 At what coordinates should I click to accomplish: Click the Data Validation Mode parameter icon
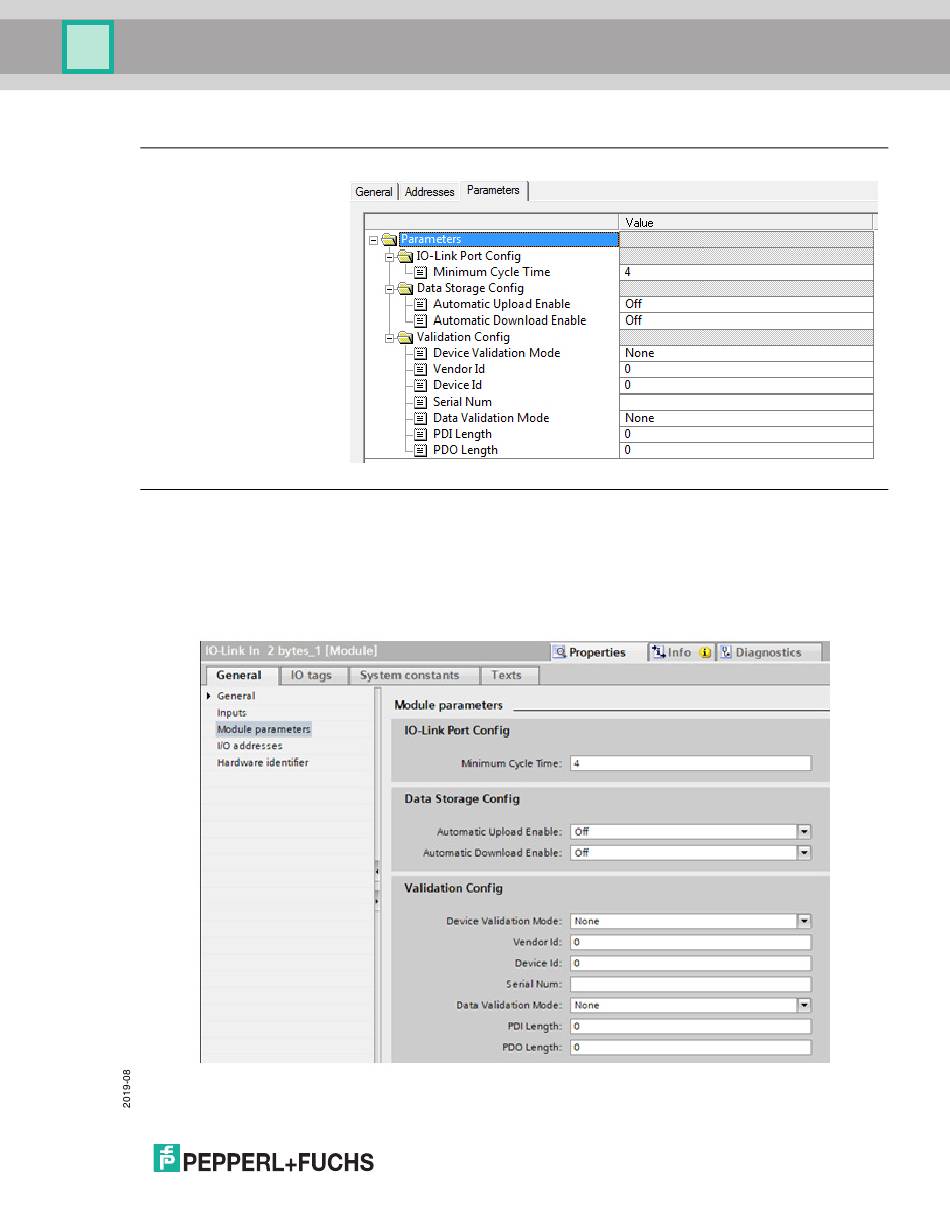(x=421, y=418)
